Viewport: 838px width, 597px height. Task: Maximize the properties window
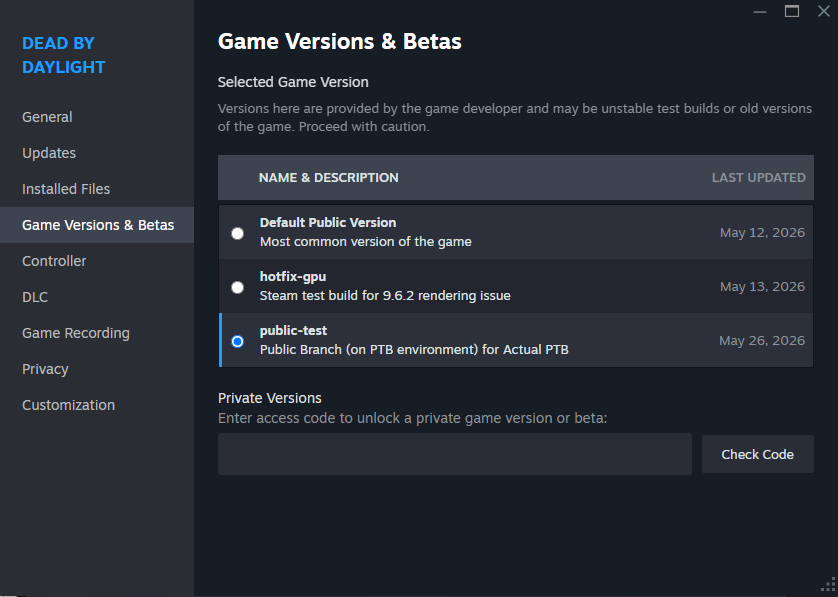(792, 11)
